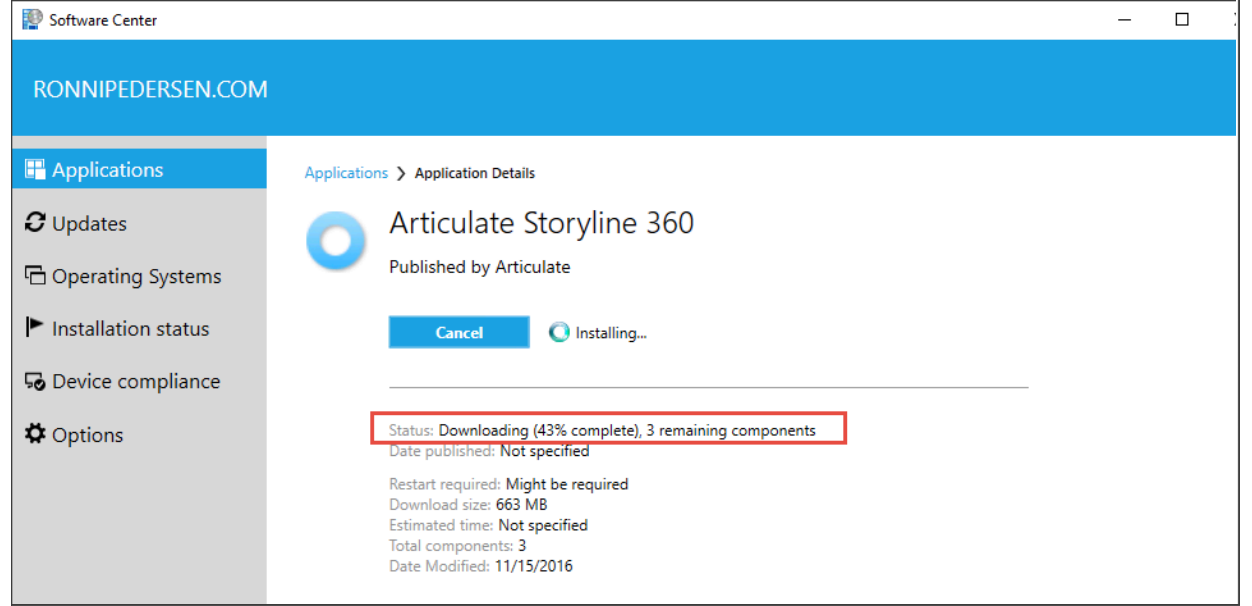This screenshot has height=606, width=1252.
Task: Maximize the Software Center window
Action: click(x=1182, y=19)
